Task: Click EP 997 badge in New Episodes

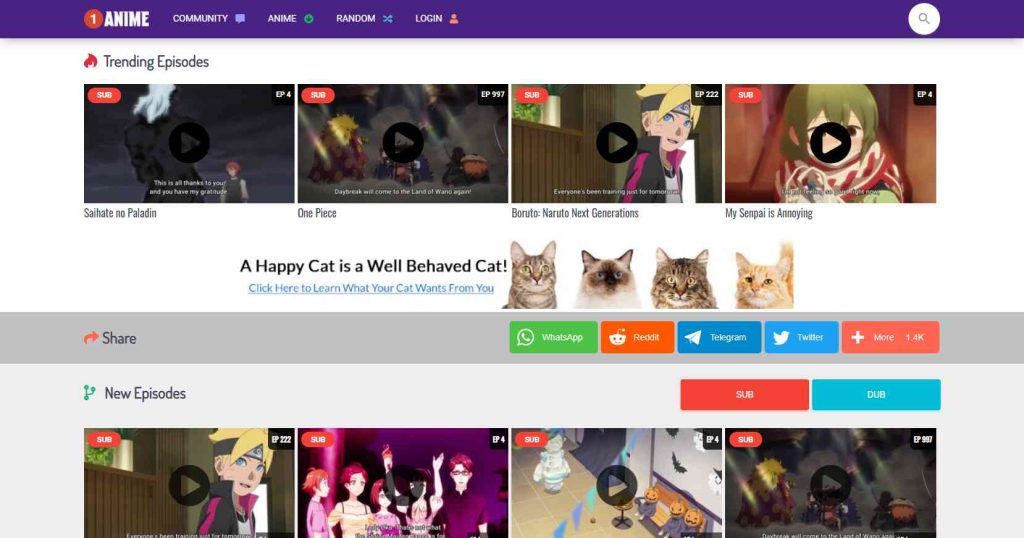Action: click(x=923, y=439)
